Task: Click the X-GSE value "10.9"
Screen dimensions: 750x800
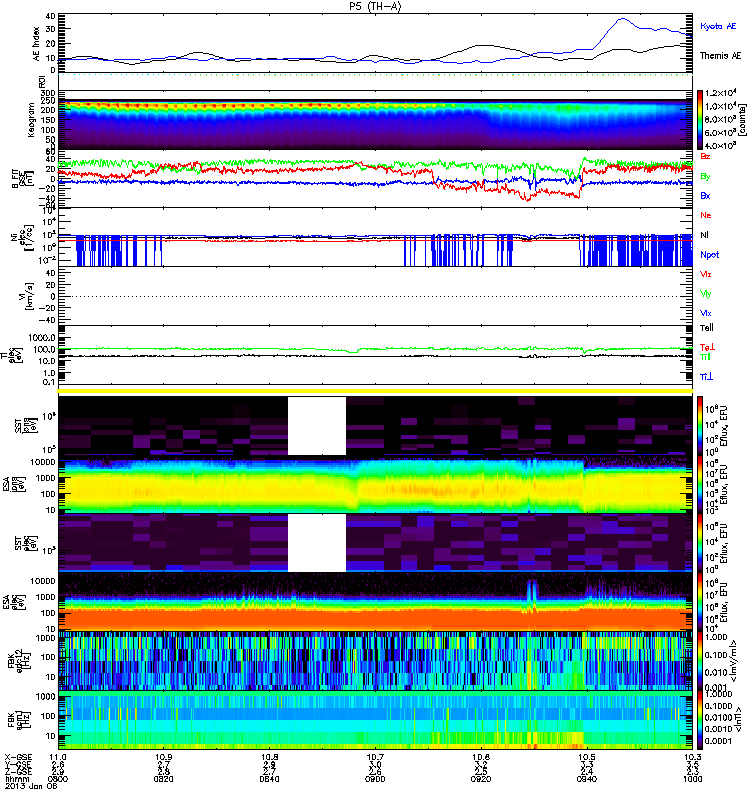Action: [x=163, y=757]
